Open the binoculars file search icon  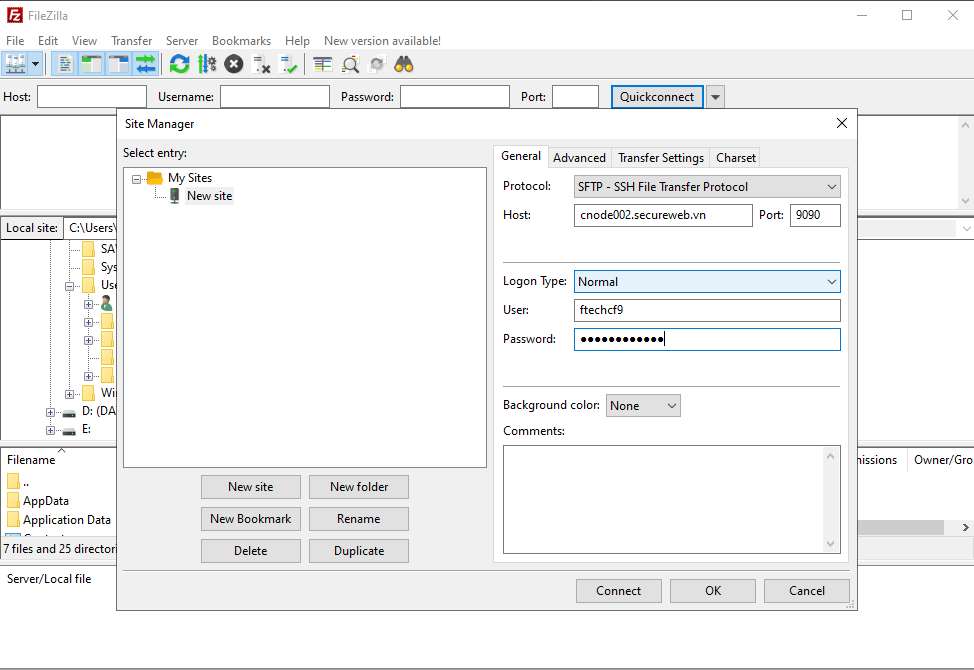pyautogui.click(x=404, y=64)
